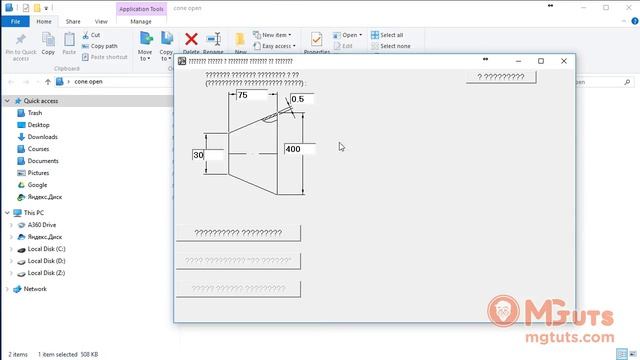Select Courses folder in navigation pane
This screenshot has width=640, height=360.
pyautogui.click(x=38, y=149)
